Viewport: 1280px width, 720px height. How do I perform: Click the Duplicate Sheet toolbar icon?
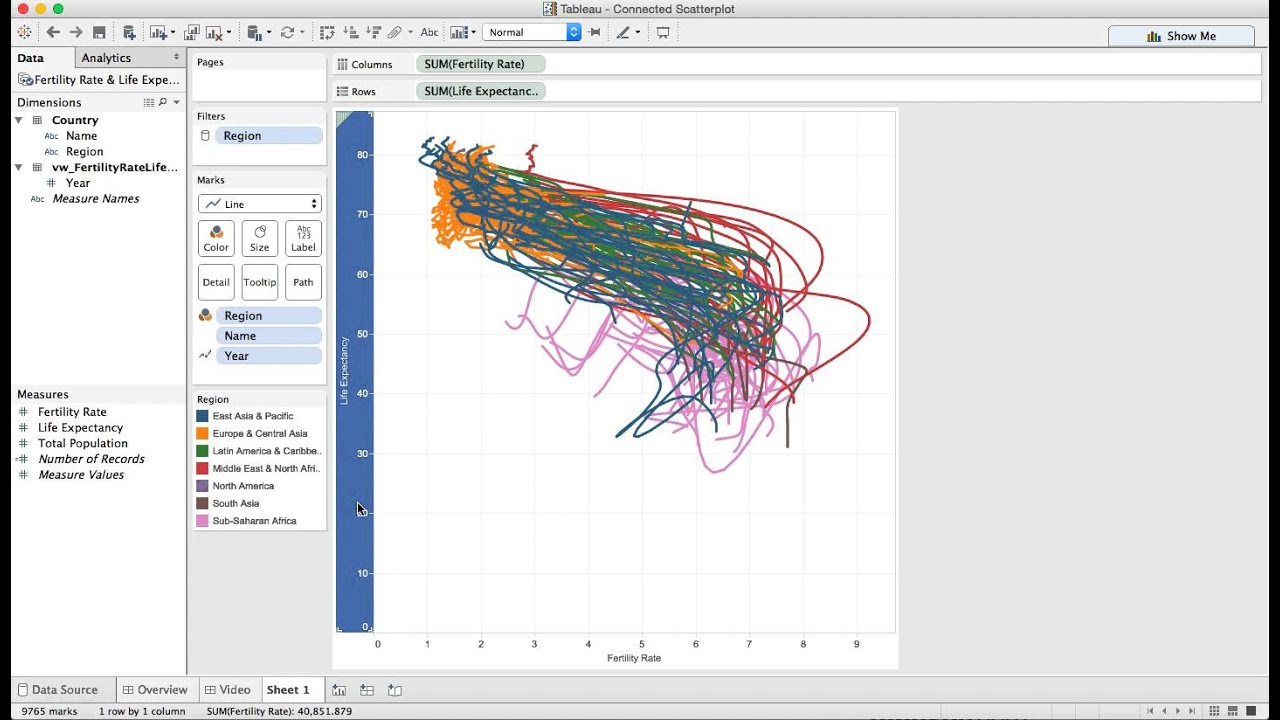pyautogui.click(x=192, y=32)
